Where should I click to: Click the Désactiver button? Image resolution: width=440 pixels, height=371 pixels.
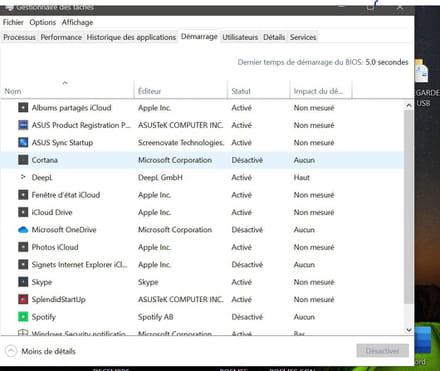pyautogui.click(x=382, y=351)
